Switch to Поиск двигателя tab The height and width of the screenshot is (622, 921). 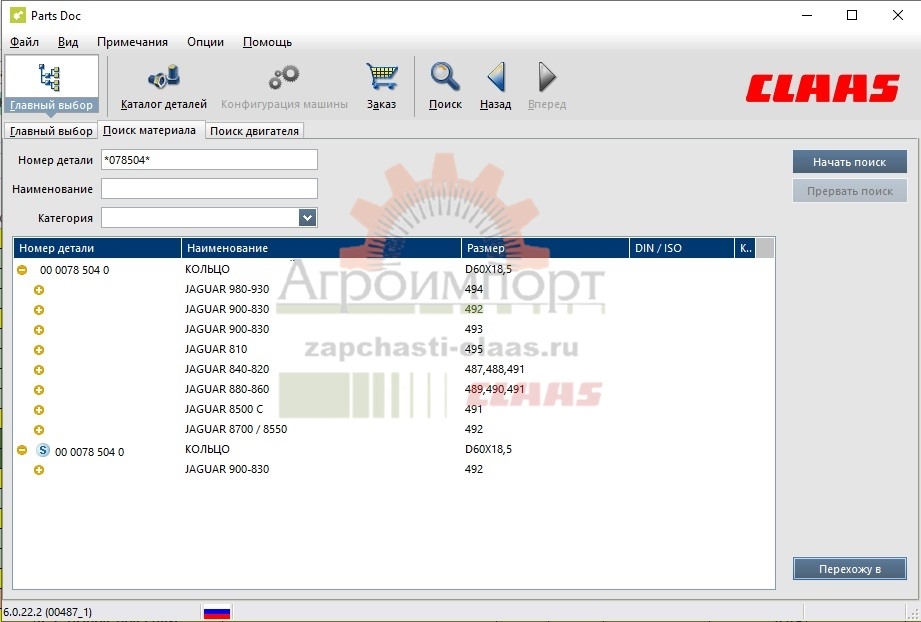254,131
